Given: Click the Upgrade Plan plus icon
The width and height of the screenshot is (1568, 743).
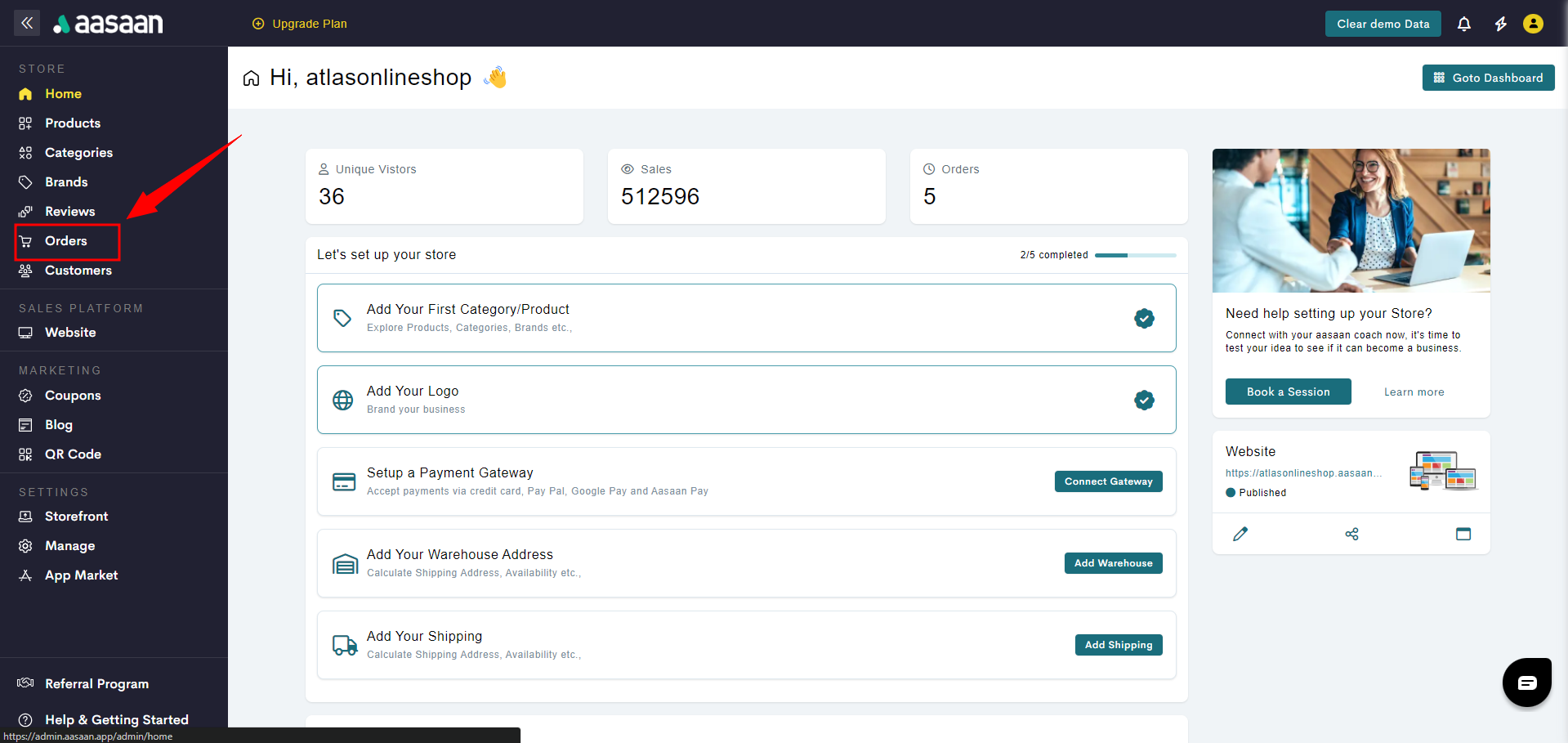Looking at the screenshot, I should click(258, 24).
